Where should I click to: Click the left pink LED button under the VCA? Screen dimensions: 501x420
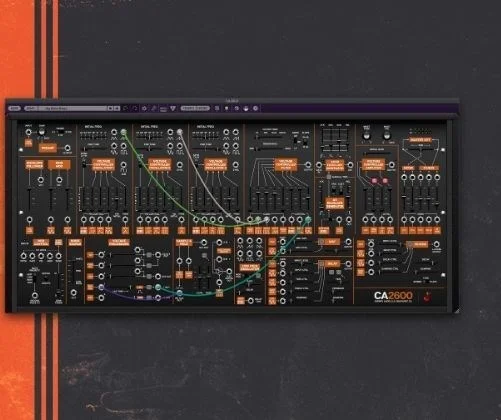[x=374, y=181]
